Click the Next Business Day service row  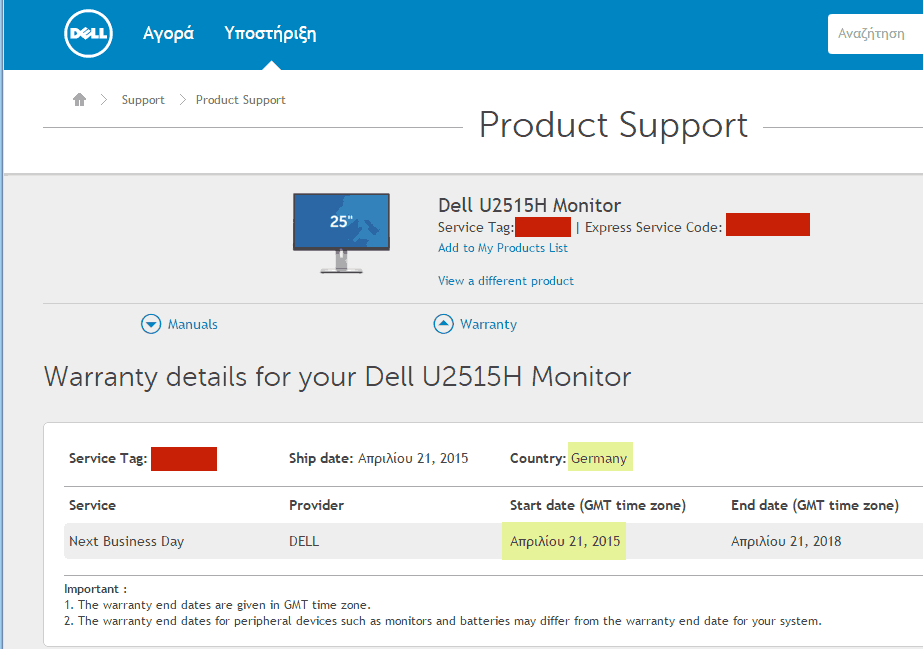tap(493, 541)
